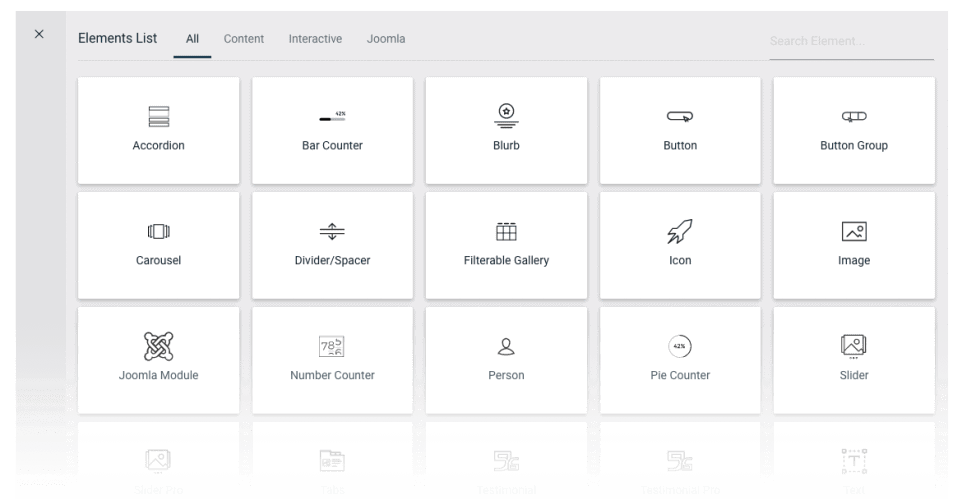
Task: Click the Blurb label
Action: tap(506, 145)
